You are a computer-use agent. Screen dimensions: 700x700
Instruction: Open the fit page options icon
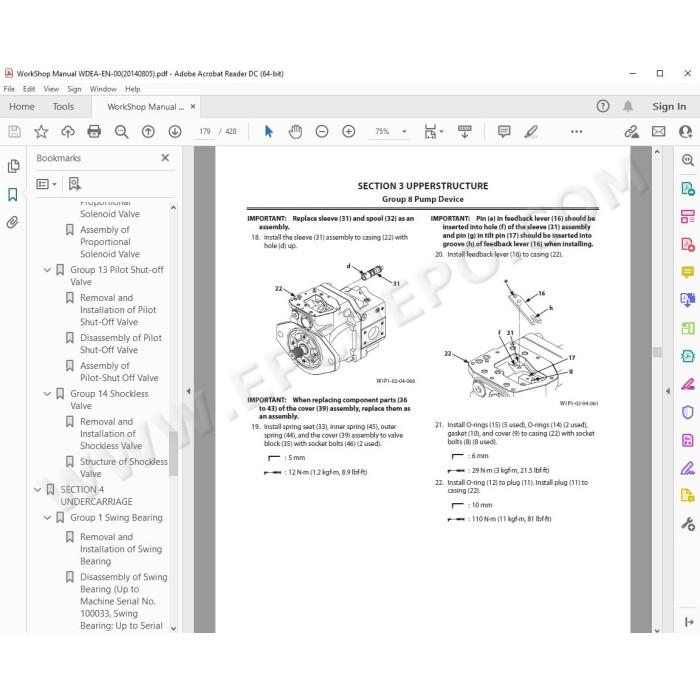coord(433,131)
